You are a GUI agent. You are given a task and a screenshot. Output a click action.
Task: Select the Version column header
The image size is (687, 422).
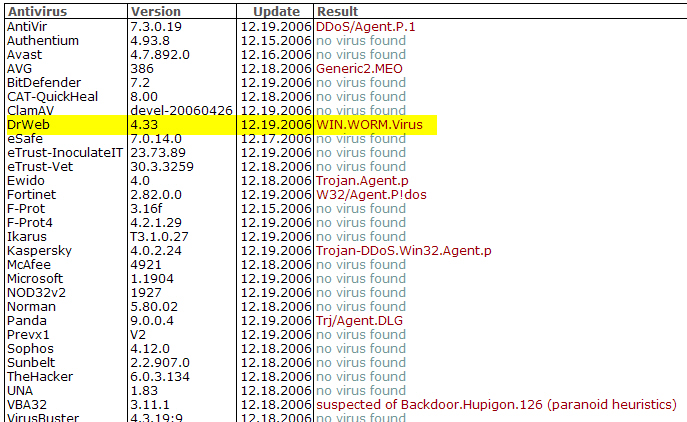156,11
